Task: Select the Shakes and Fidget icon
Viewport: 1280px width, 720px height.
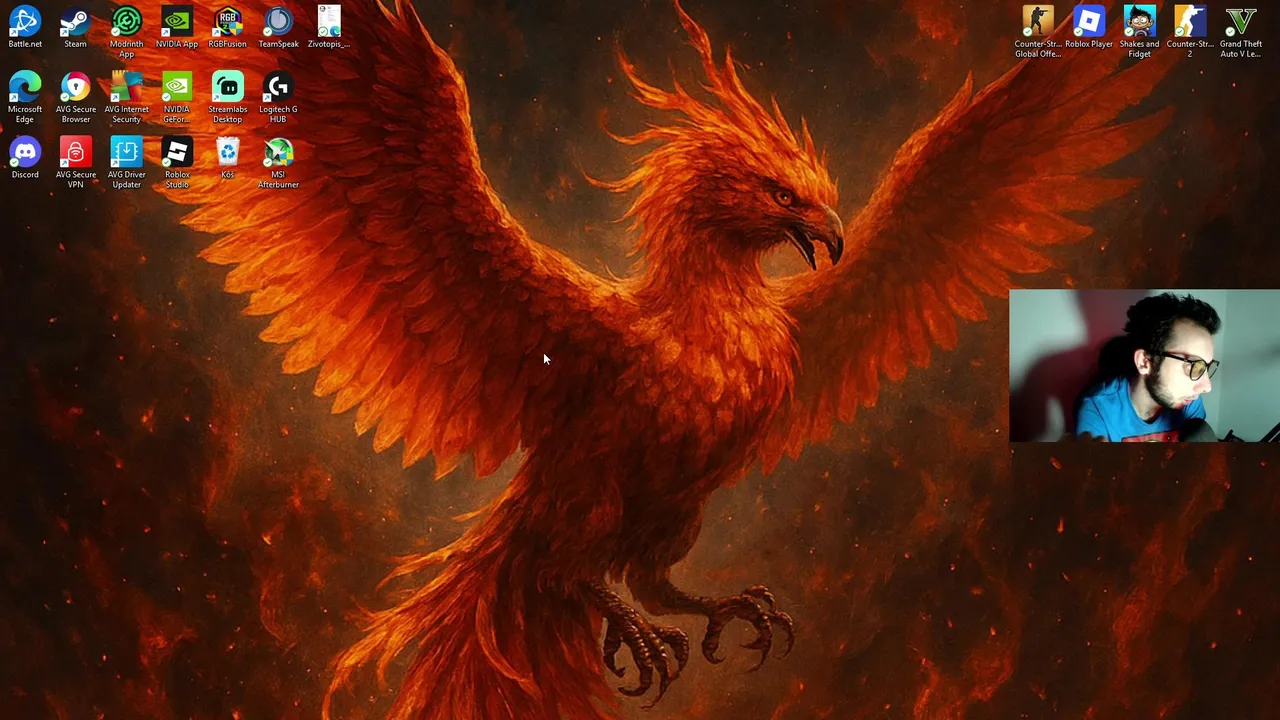Action: pos(1139,32)
